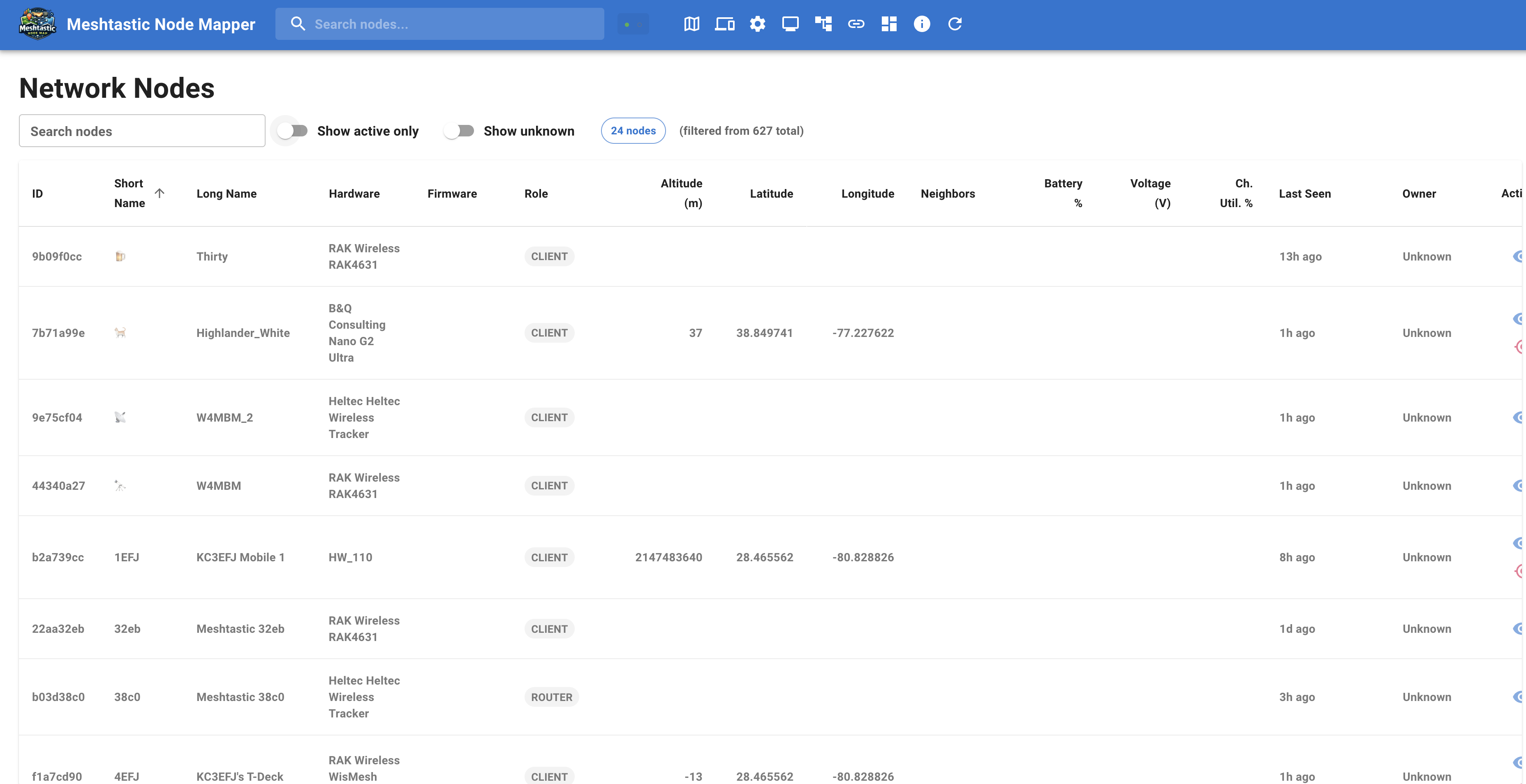Click the link sharing icon

tap(856, 24)
